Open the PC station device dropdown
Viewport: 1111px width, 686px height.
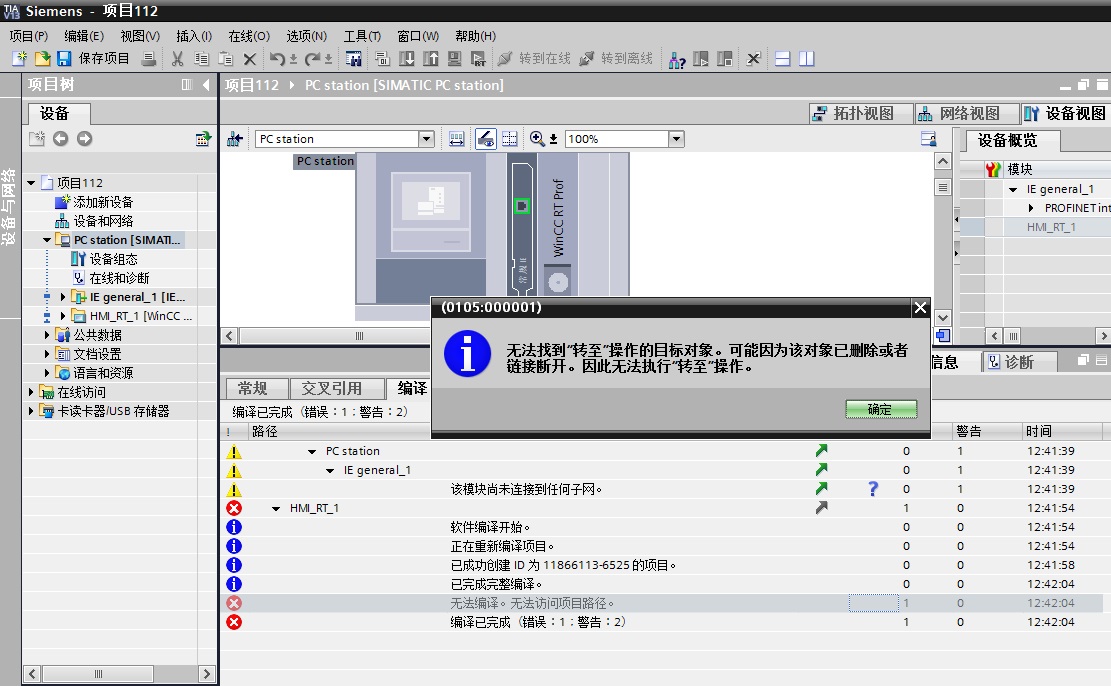click(x=426, y=139)
